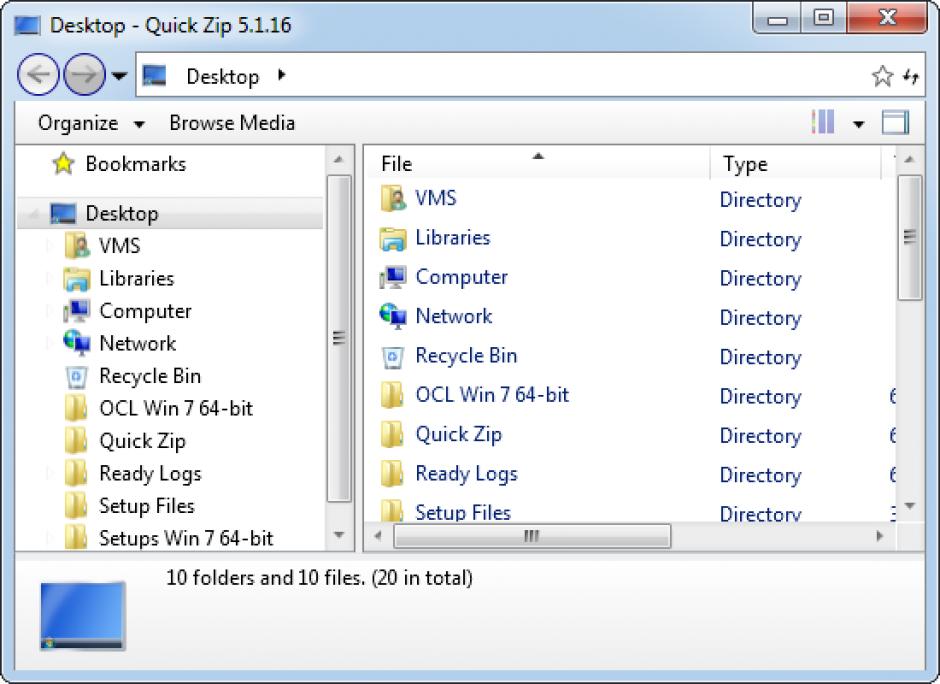Select Ready Logs name in file list

466,474
